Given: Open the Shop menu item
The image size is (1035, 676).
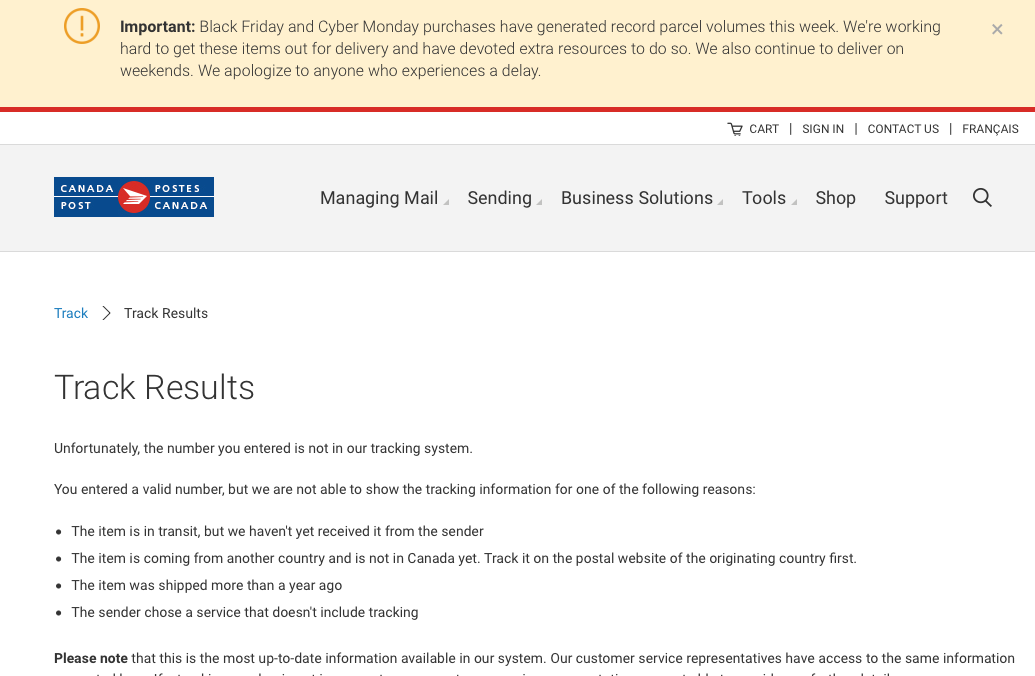Looking at the screenshot, I should [x=835, y=198].
